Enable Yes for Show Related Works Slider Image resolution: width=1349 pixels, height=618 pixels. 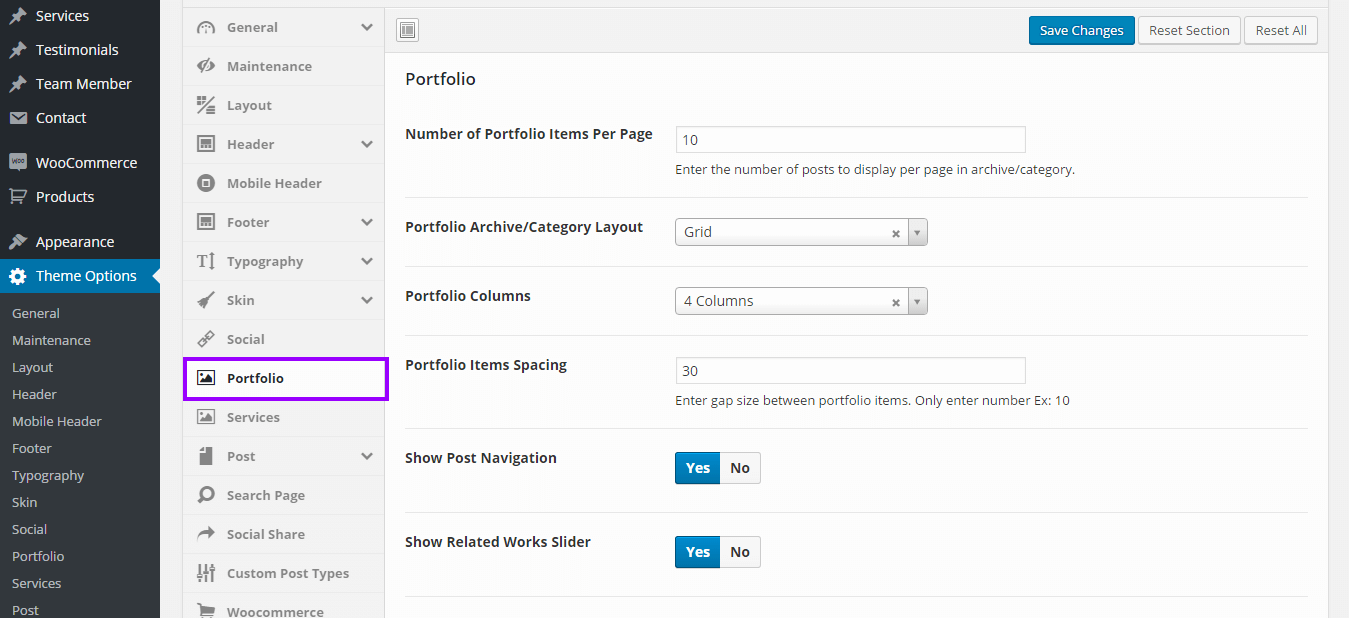(x=698, y=552)
